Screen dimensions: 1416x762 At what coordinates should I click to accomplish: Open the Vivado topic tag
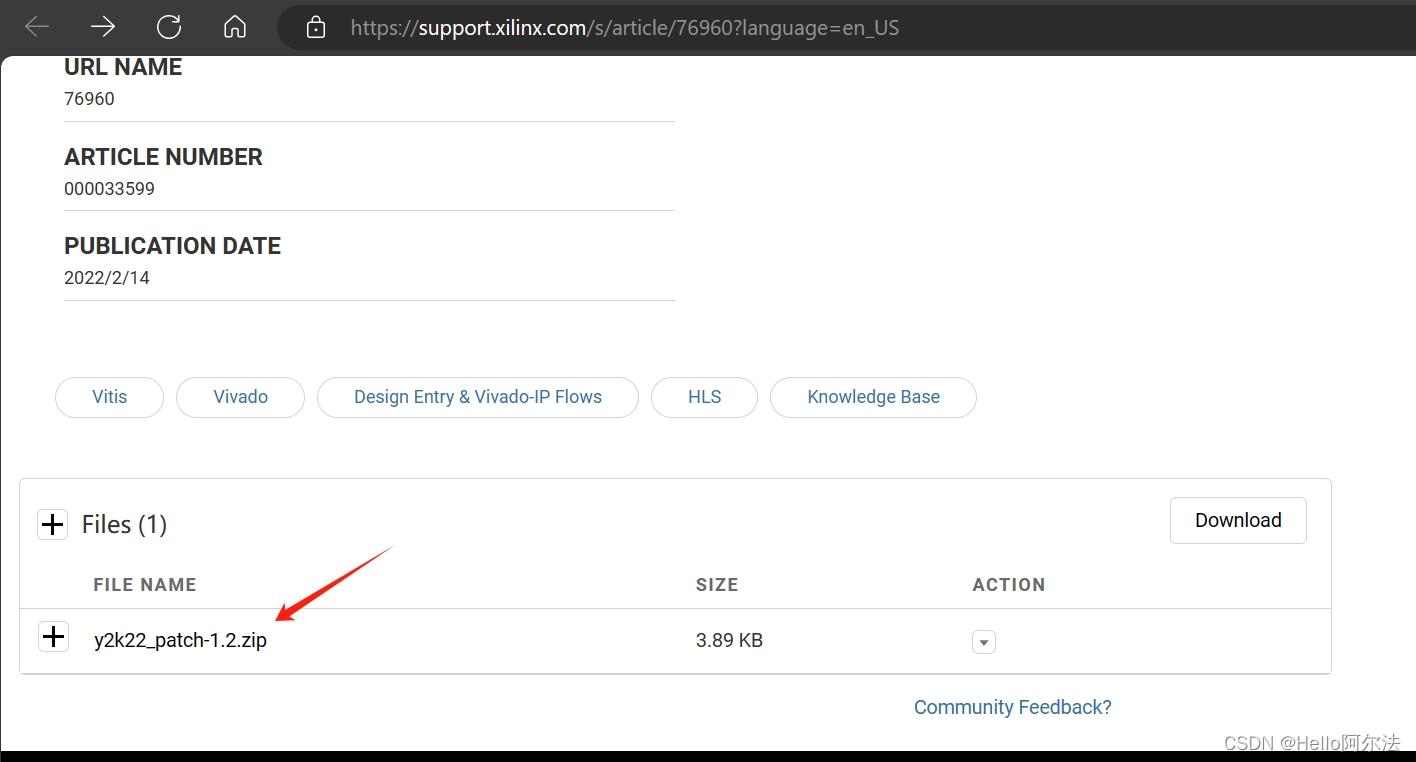(x=241, y=397)
